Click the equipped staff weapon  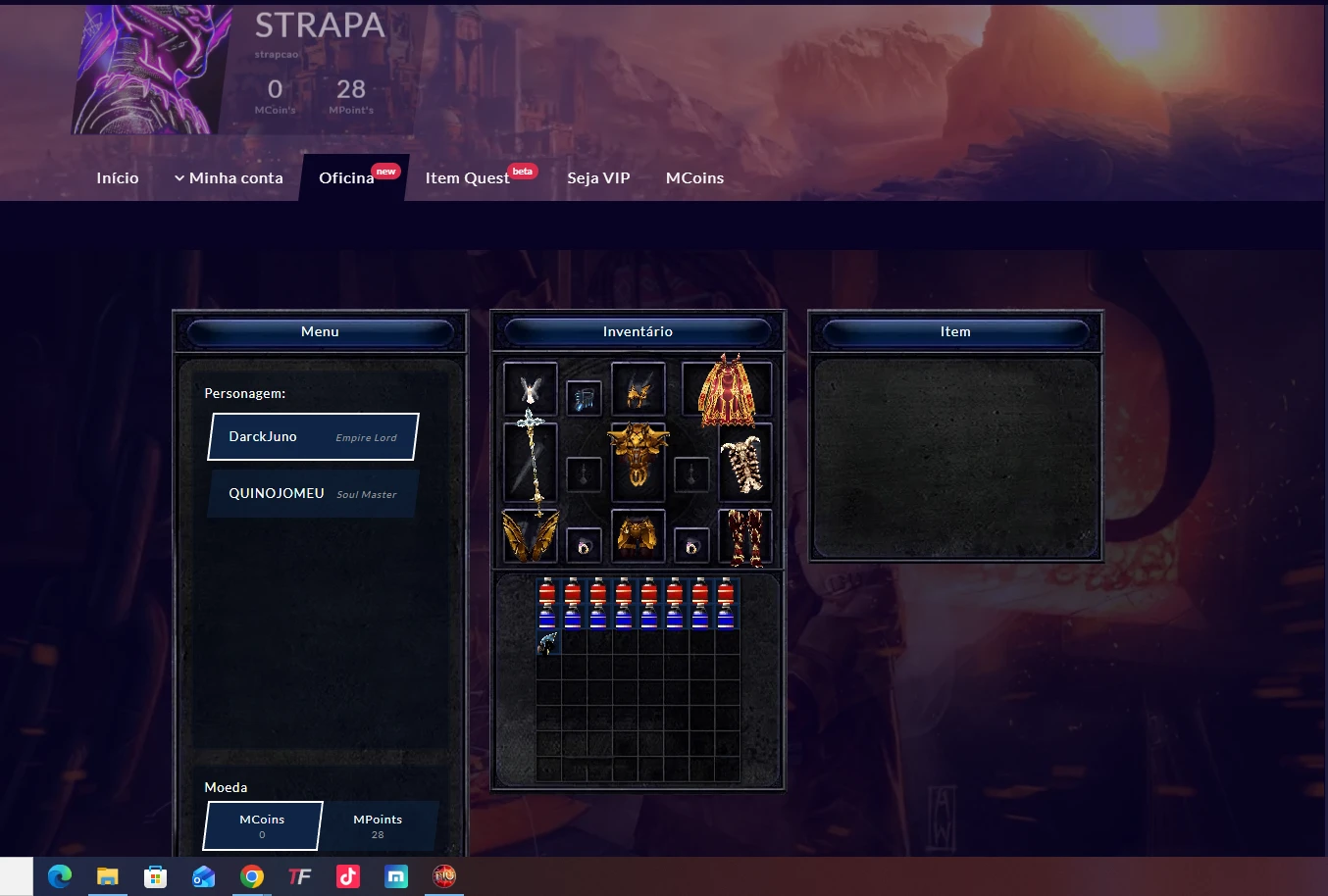(531, 462)
